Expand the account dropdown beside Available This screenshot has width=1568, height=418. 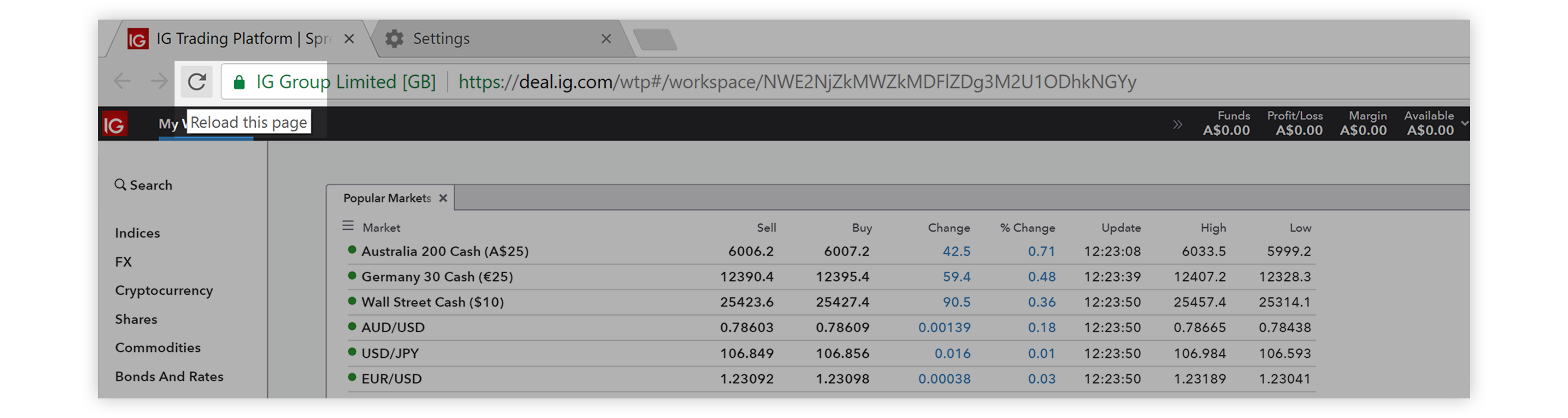click(x=1464, y=123)
